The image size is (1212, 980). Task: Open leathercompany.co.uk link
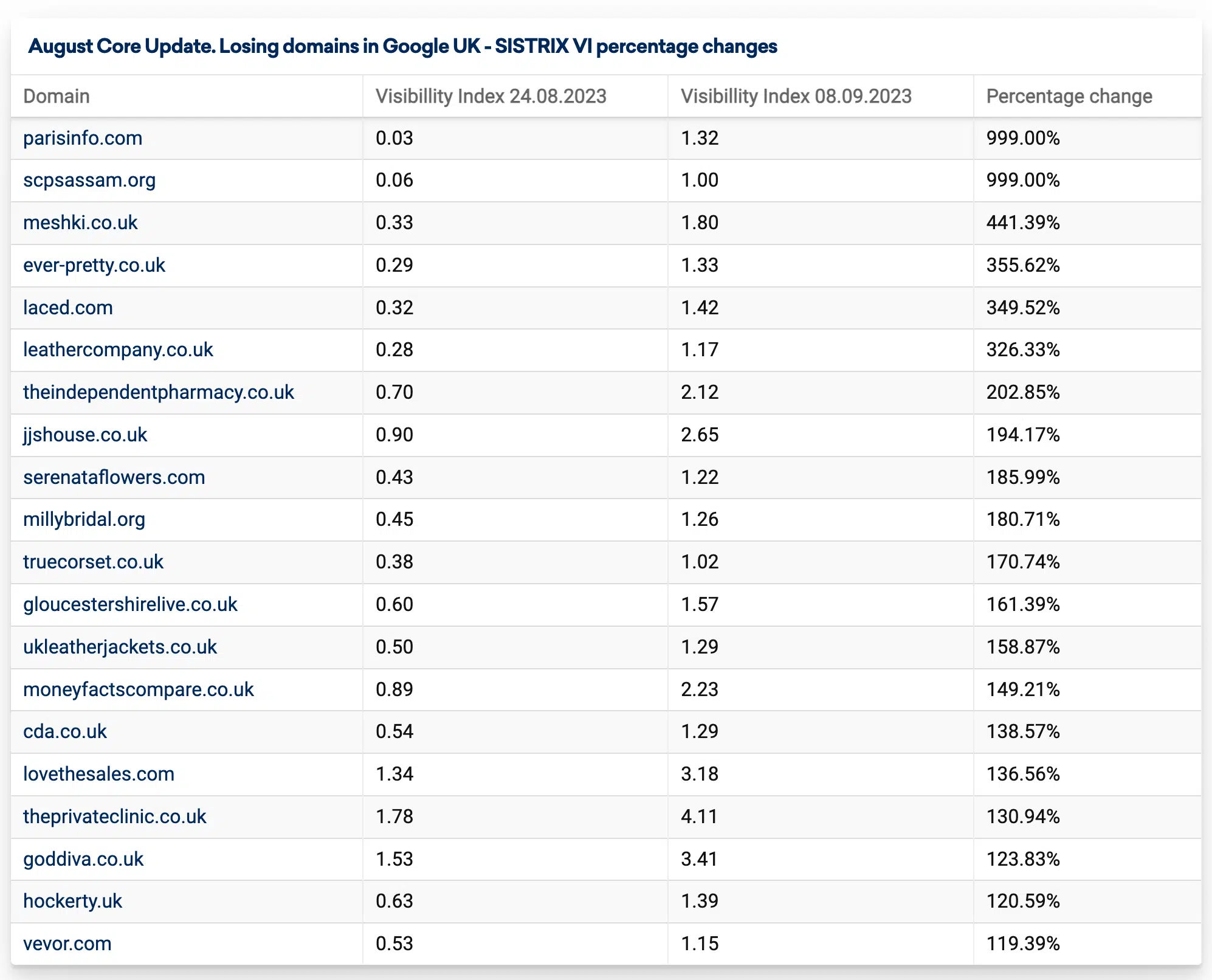pos(118,350)
